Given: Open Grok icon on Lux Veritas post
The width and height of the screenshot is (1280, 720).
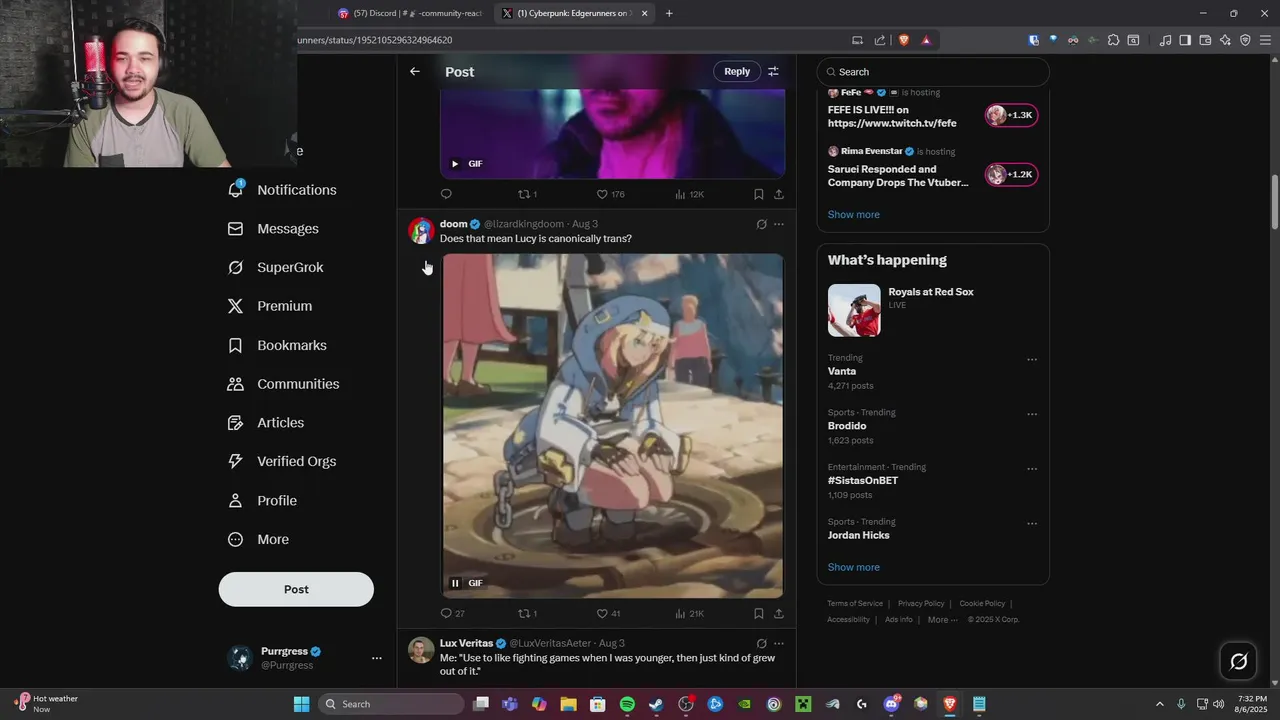Looking at the screenshot, I should tap(761, 643).
